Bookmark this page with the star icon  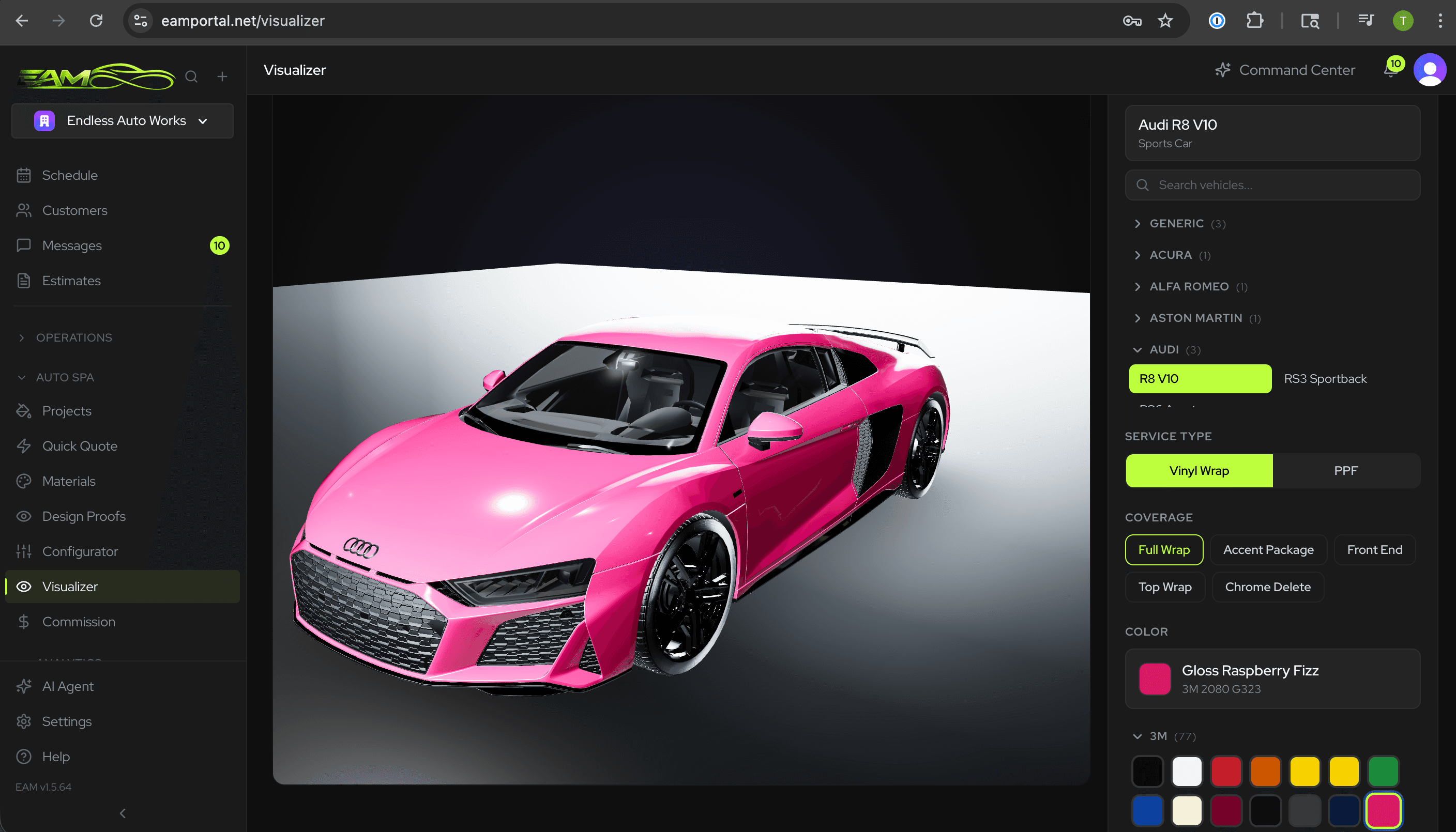click(x=1165, y=21)
